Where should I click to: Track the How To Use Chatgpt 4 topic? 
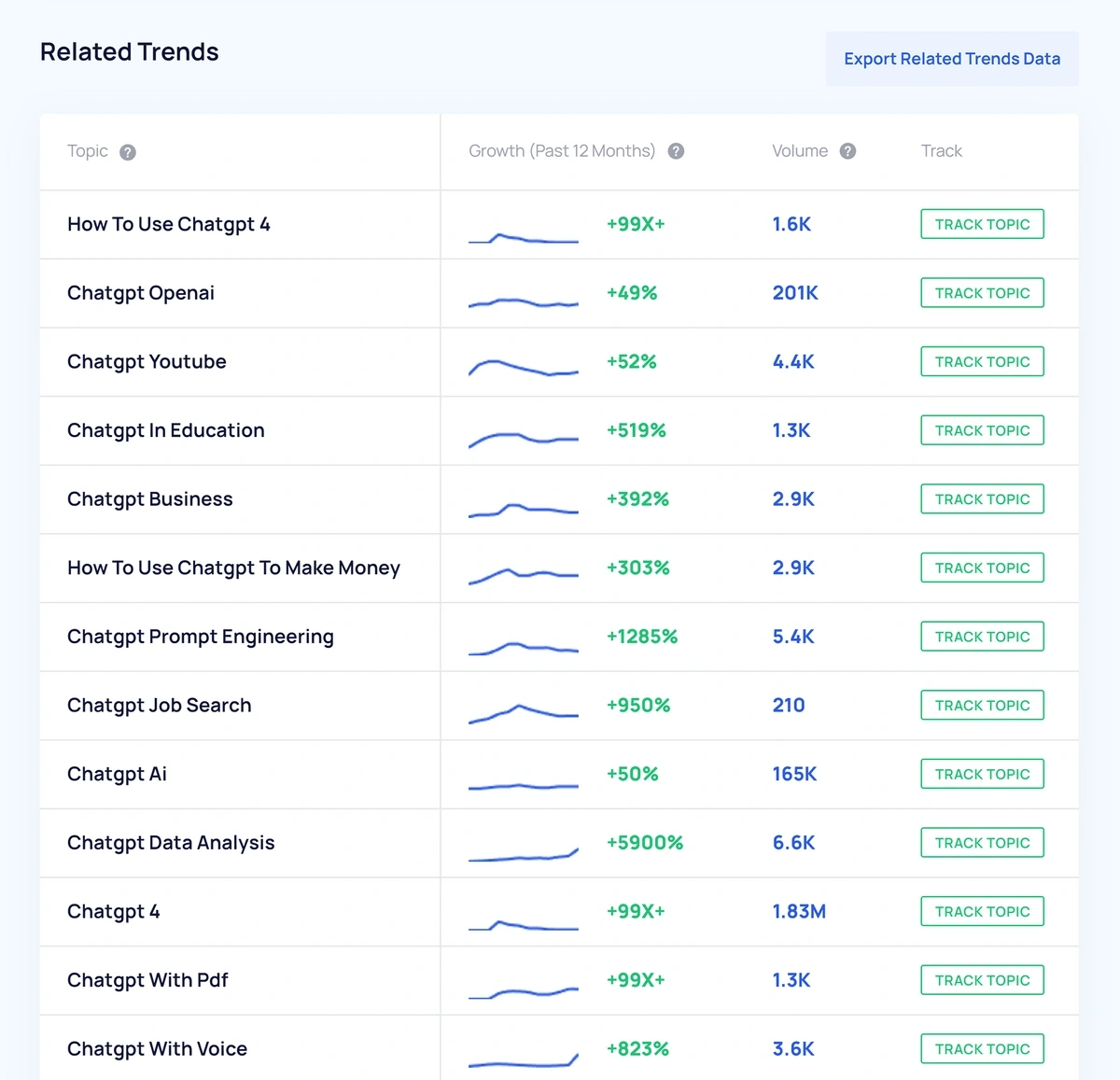pos(982,224)
